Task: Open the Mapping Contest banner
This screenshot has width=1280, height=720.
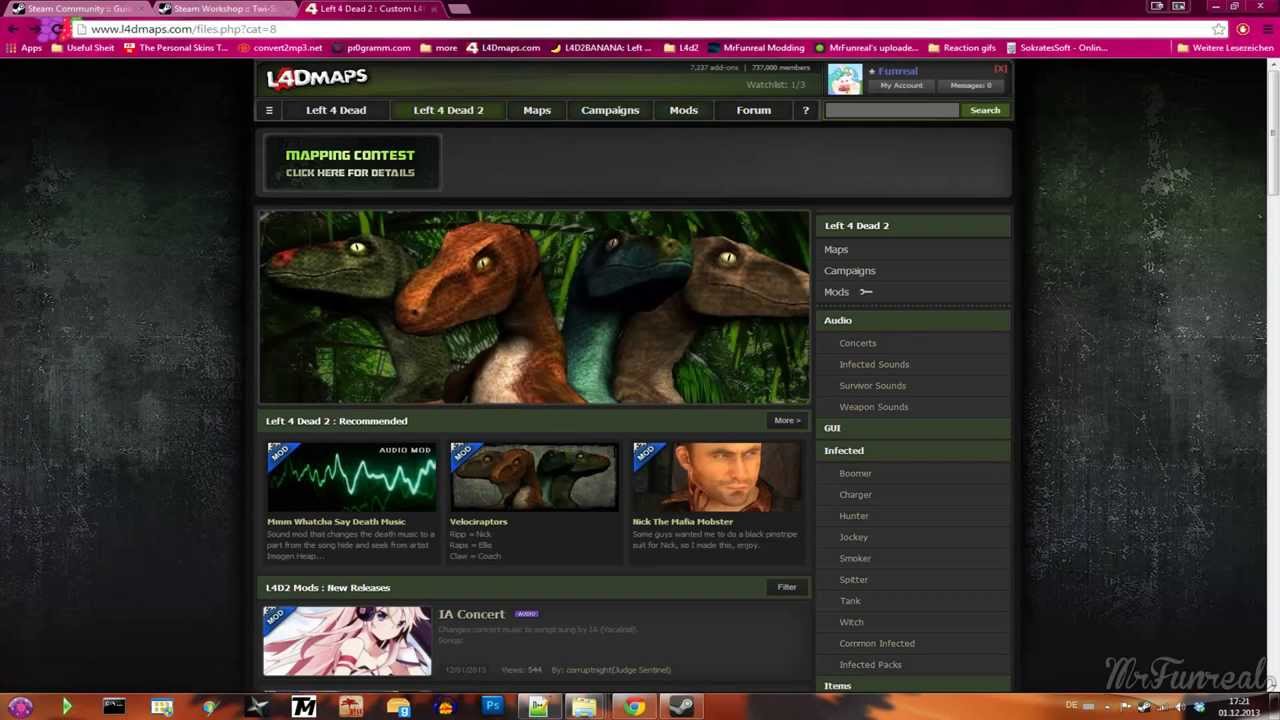Action: coord(350,163)
